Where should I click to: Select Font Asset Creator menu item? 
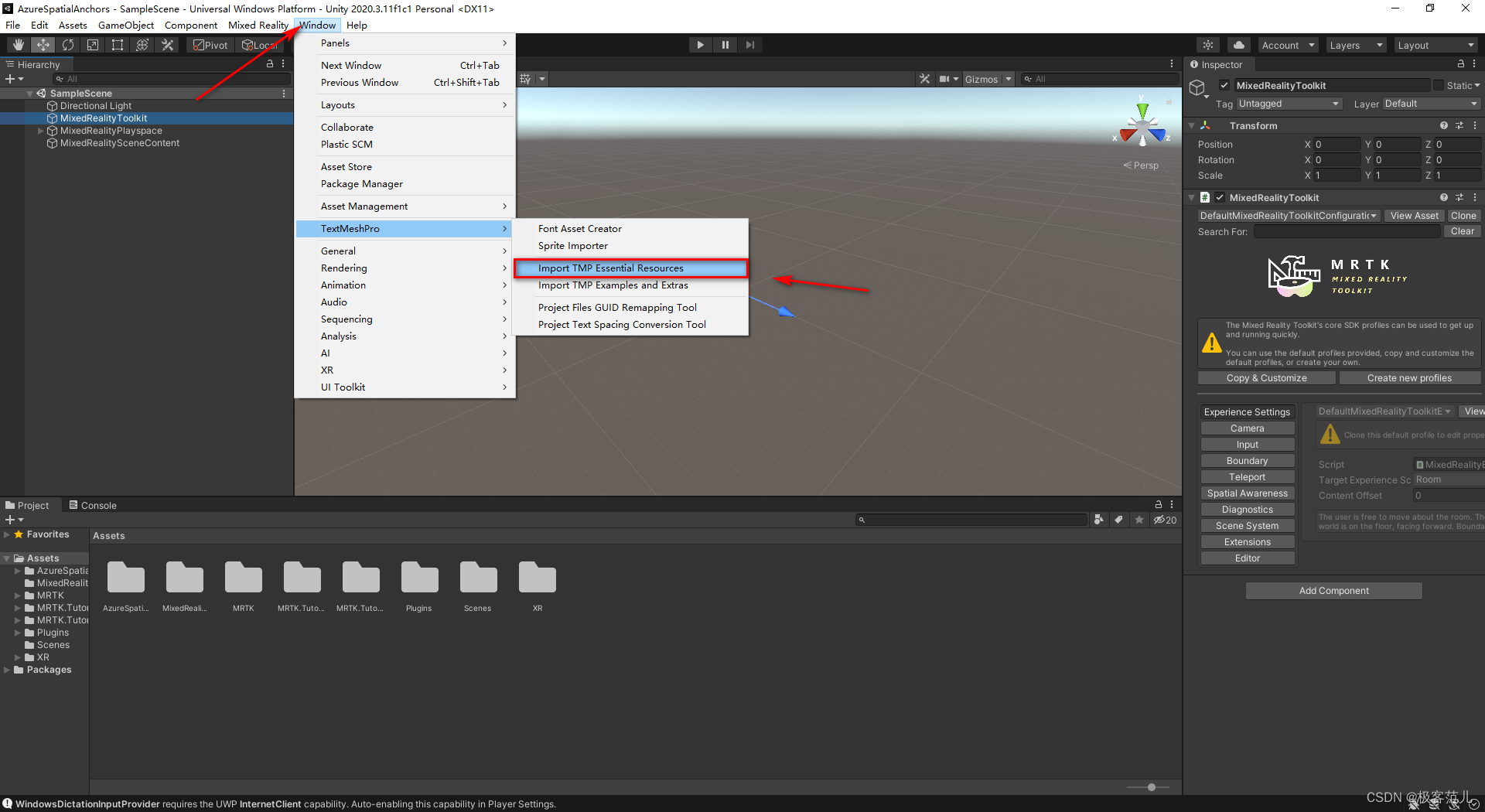tap(630, 229)
